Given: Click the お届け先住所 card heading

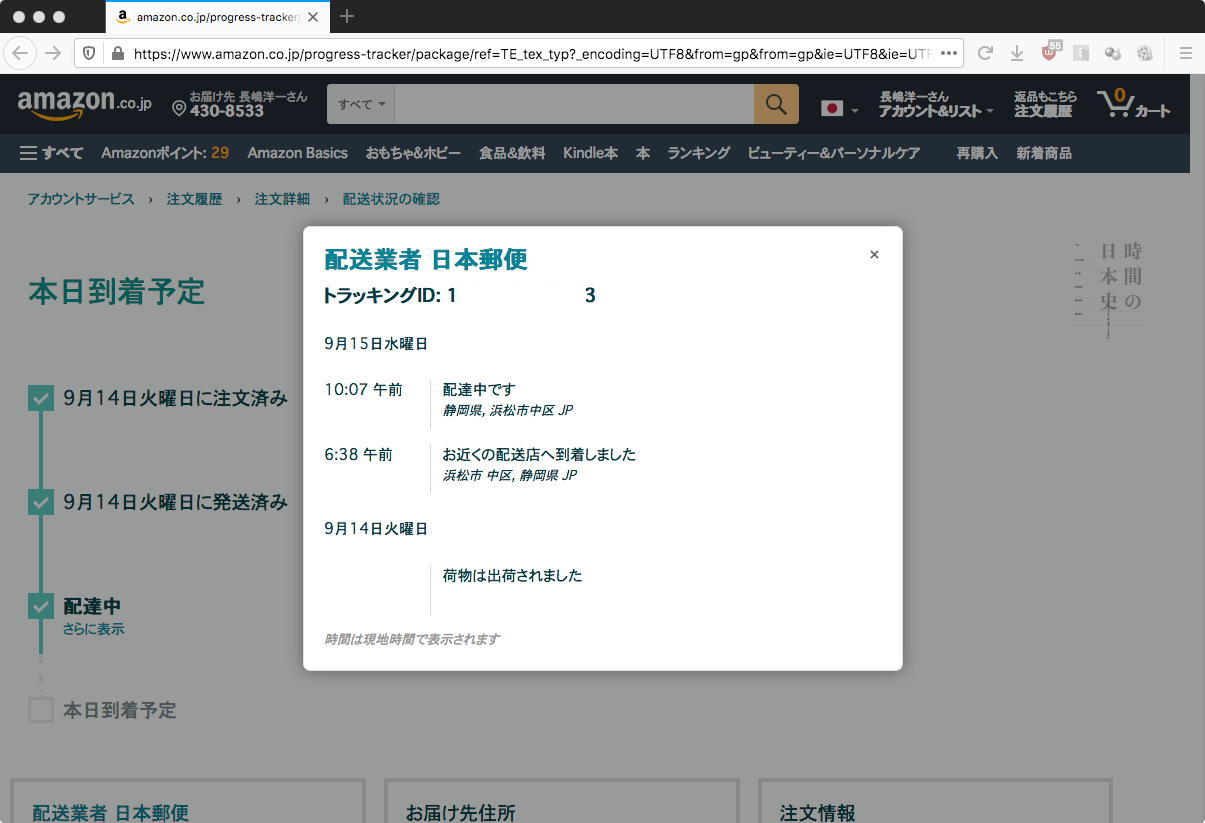Looking at the screenshot, I should click(x=461, y=813).
